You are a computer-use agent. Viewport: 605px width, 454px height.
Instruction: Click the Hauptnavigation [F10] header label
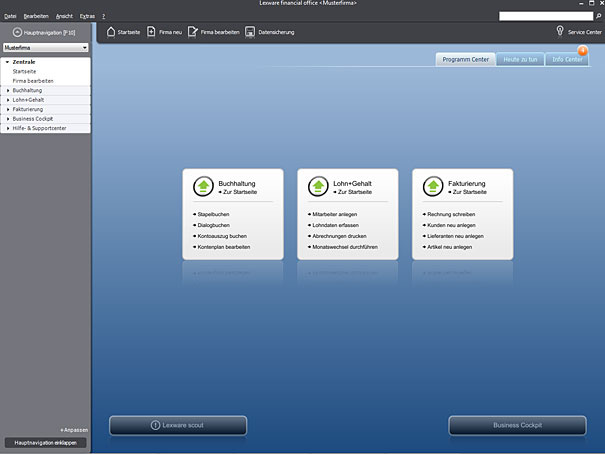point(49,33)
